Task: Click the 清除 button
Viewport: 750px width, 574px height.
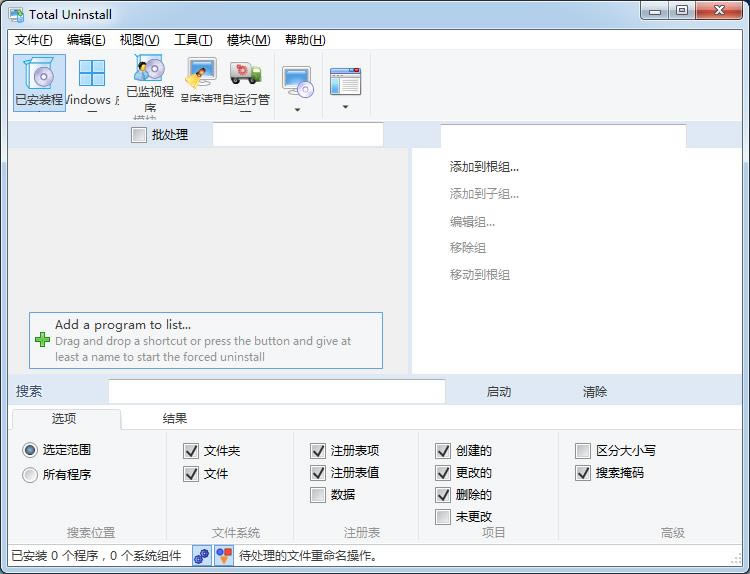Action: (595, 392)
